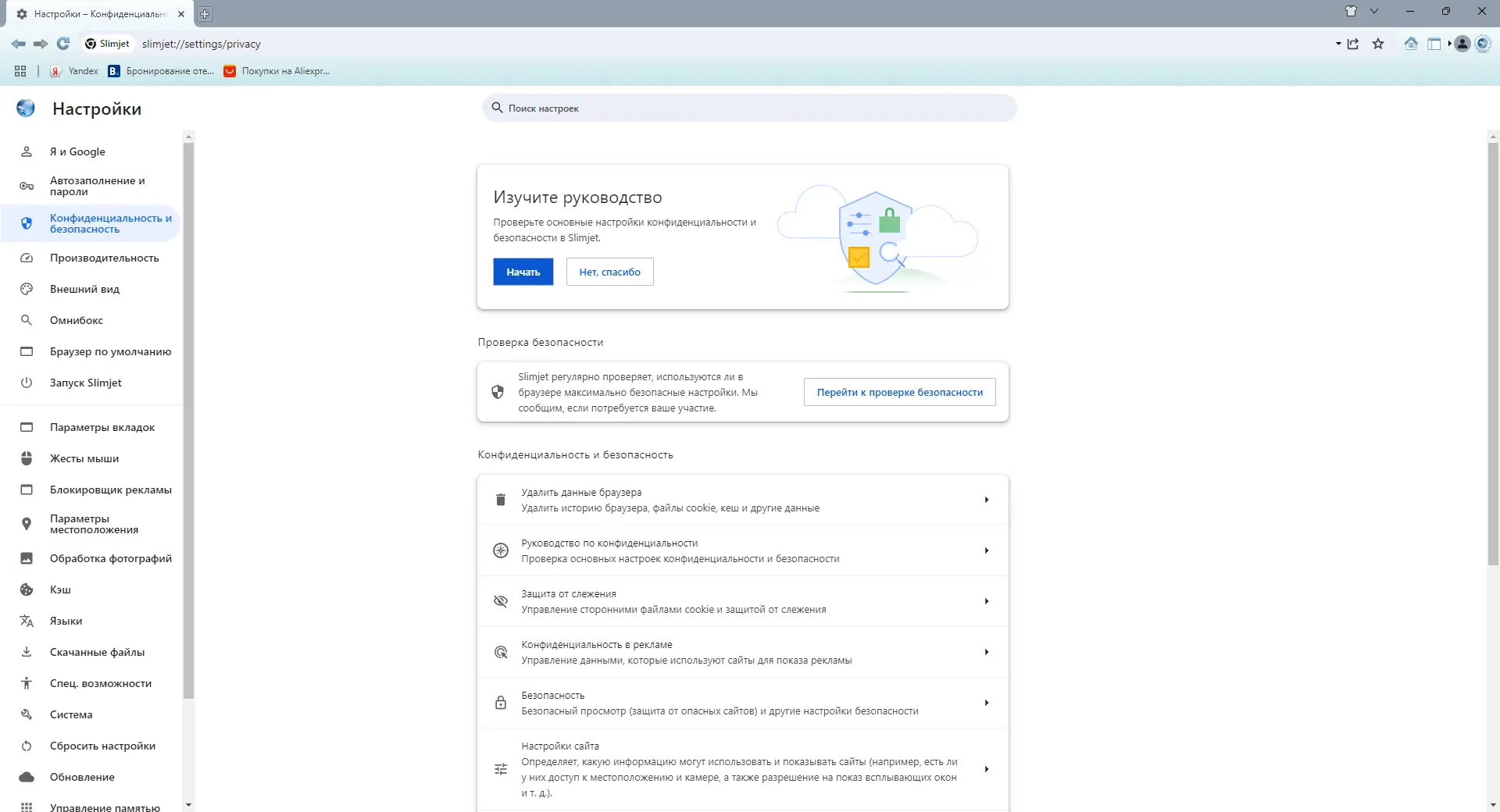Click the page reload icon

[x=63, y=44]
